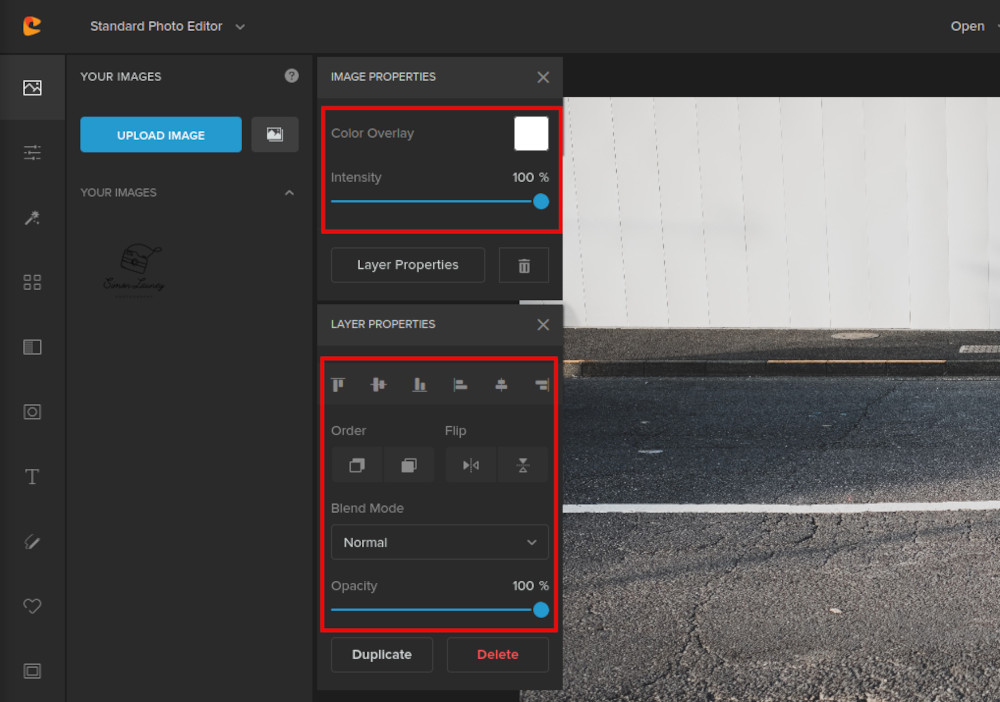Open the Blend Mode dropdown

click(439, 542)
